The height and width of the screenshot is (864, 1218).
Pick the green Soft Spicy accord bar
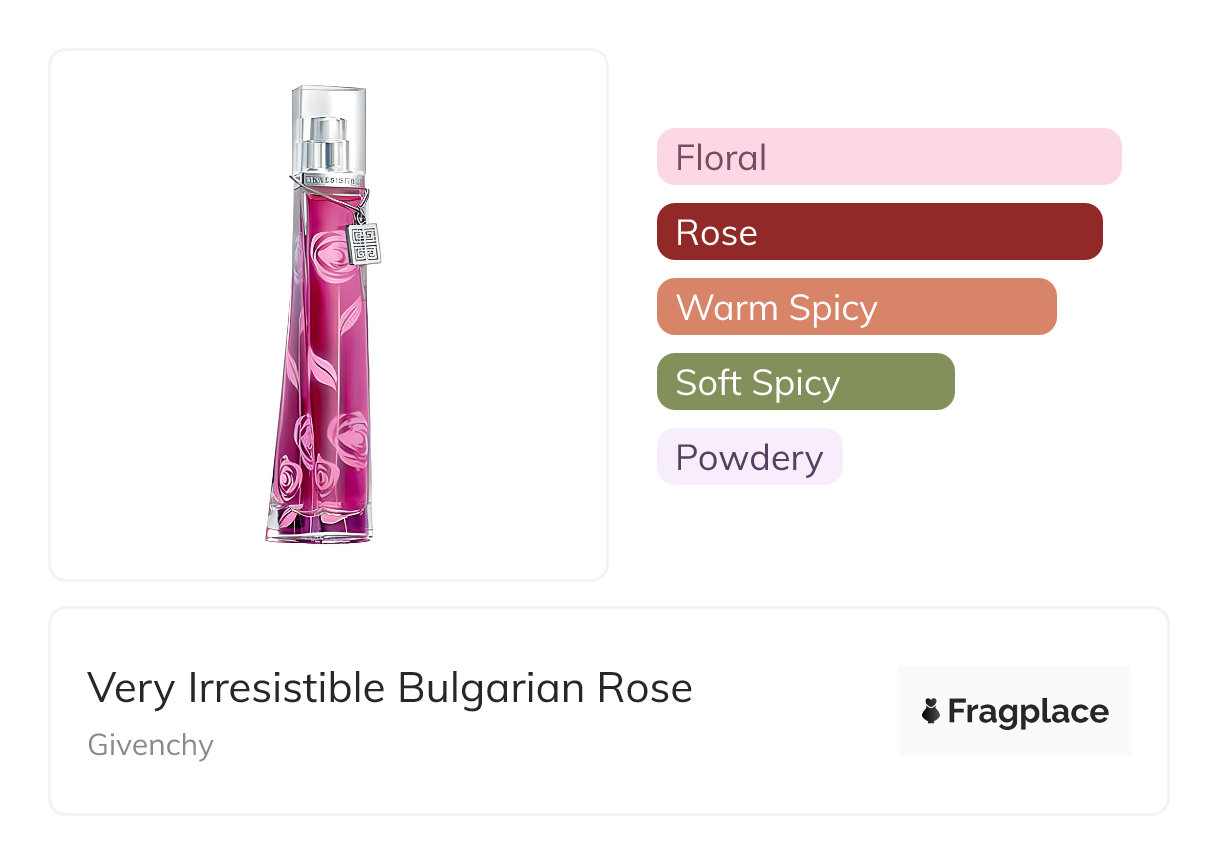click(x=805, y=382)
